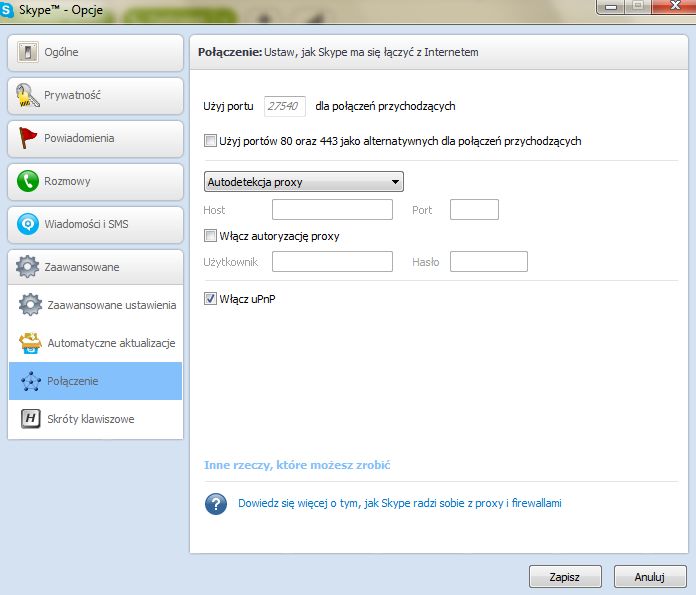Click the 'Połączenie:' header text

pyautogui.click(x=230, y=52)
